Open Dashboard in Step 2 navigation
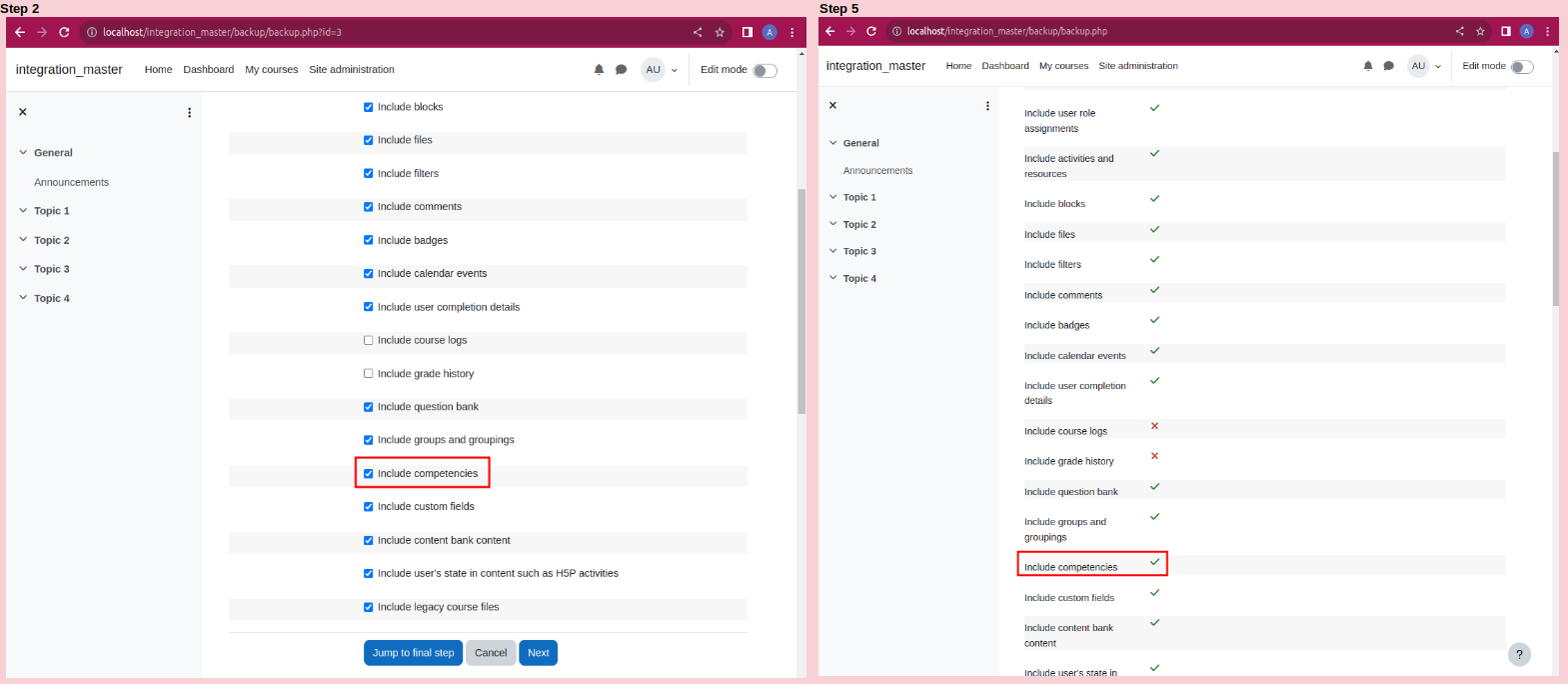 (x=209, y=70)
